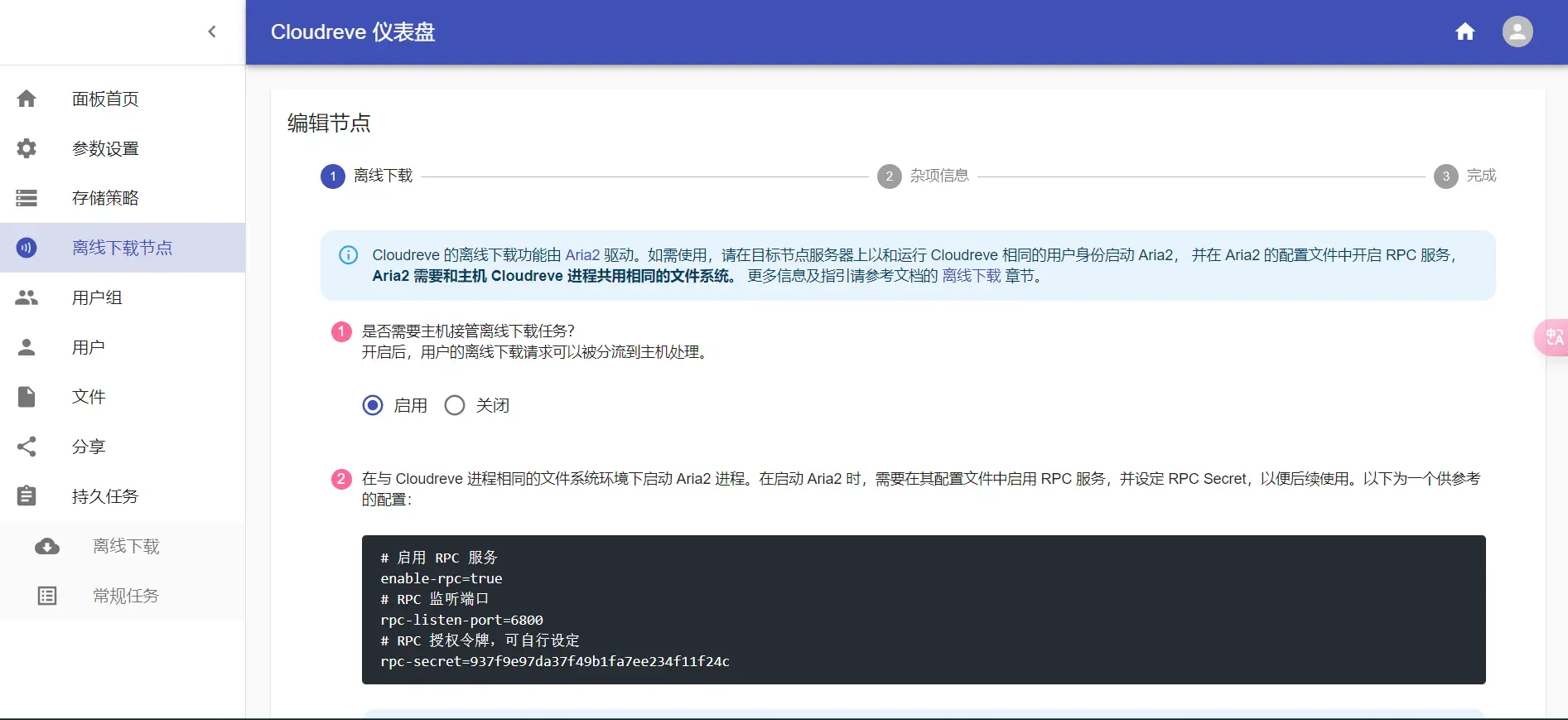Select the 关闭 radio button
The width and height of the screenshot is (1568, 720).
pyautogui.click(x=455, y=405)
